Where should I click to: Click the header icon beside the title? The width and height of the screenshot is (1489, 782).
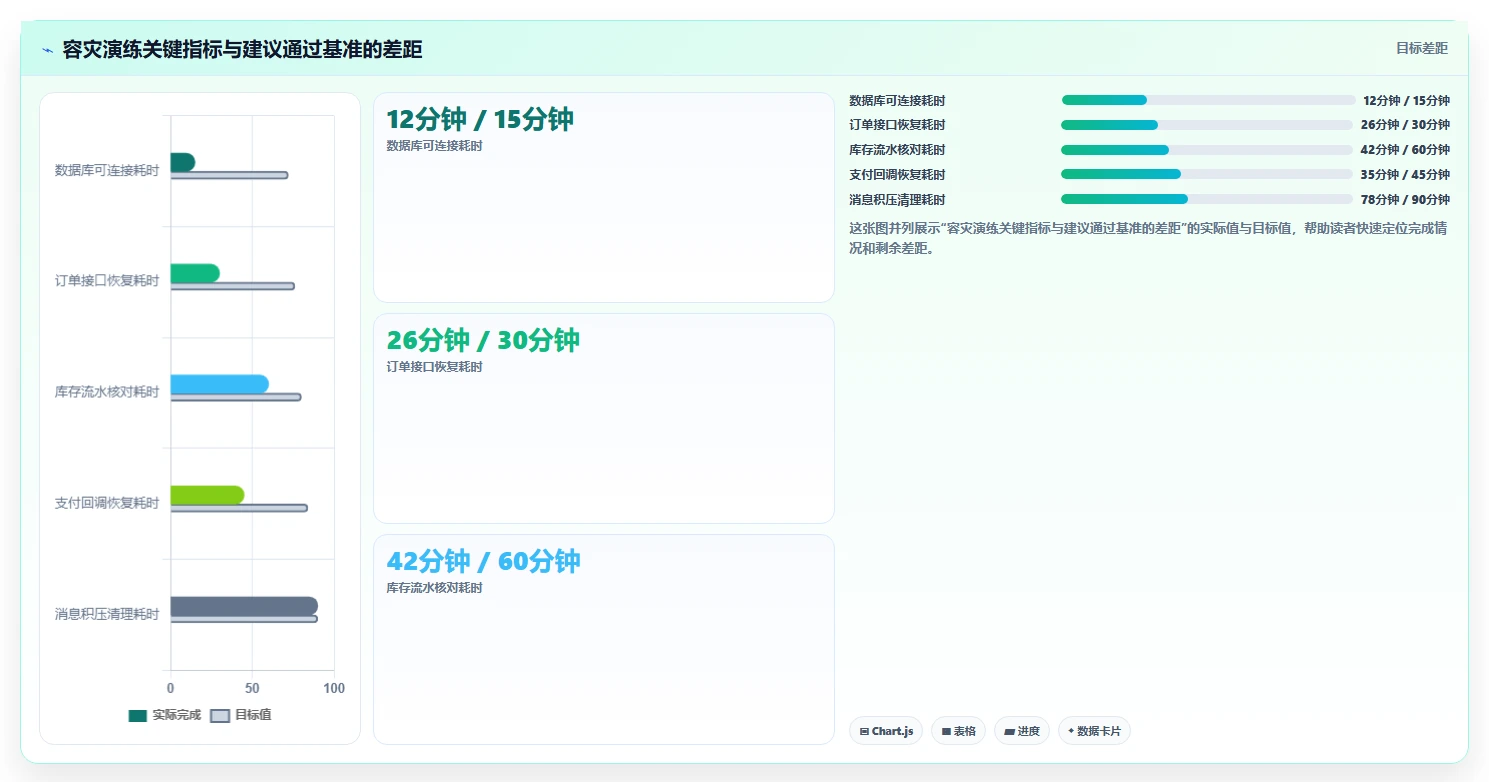click(47, 49)
